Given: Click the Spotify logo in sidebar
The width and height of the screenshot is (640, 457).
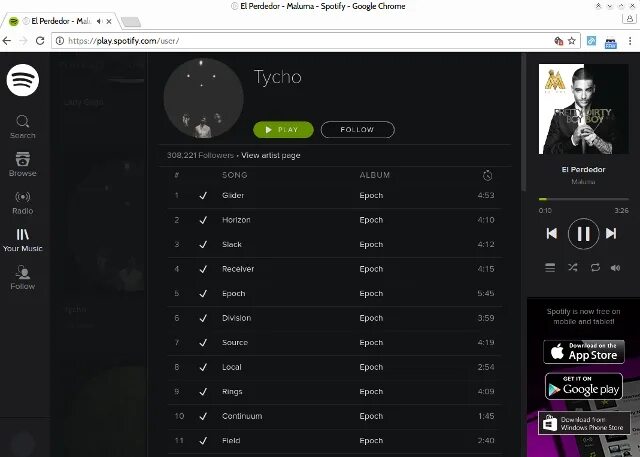Looking at the screenshot, I should 23,80.
